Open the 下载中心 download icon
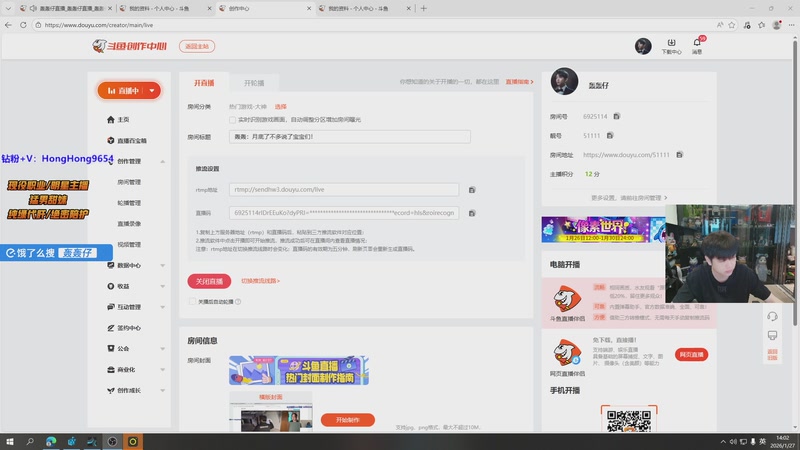Image resolution: width=800 pixels, height=450 pixels. point(671,43)
